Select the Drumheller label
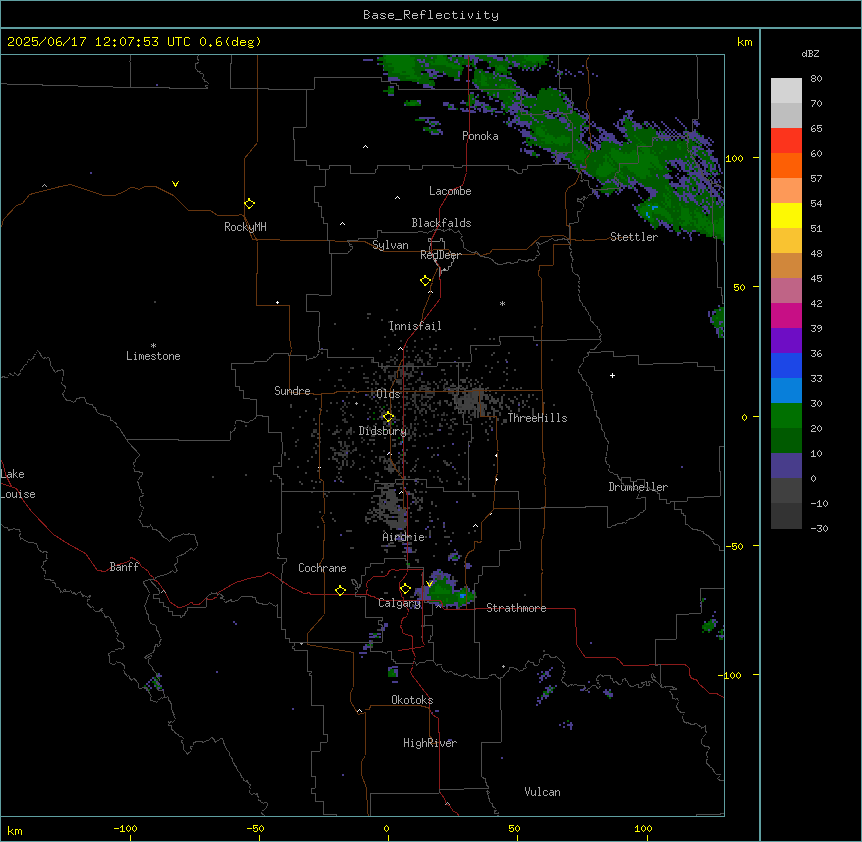The height and width of the screenshot is (842, 862). point(638,487)
